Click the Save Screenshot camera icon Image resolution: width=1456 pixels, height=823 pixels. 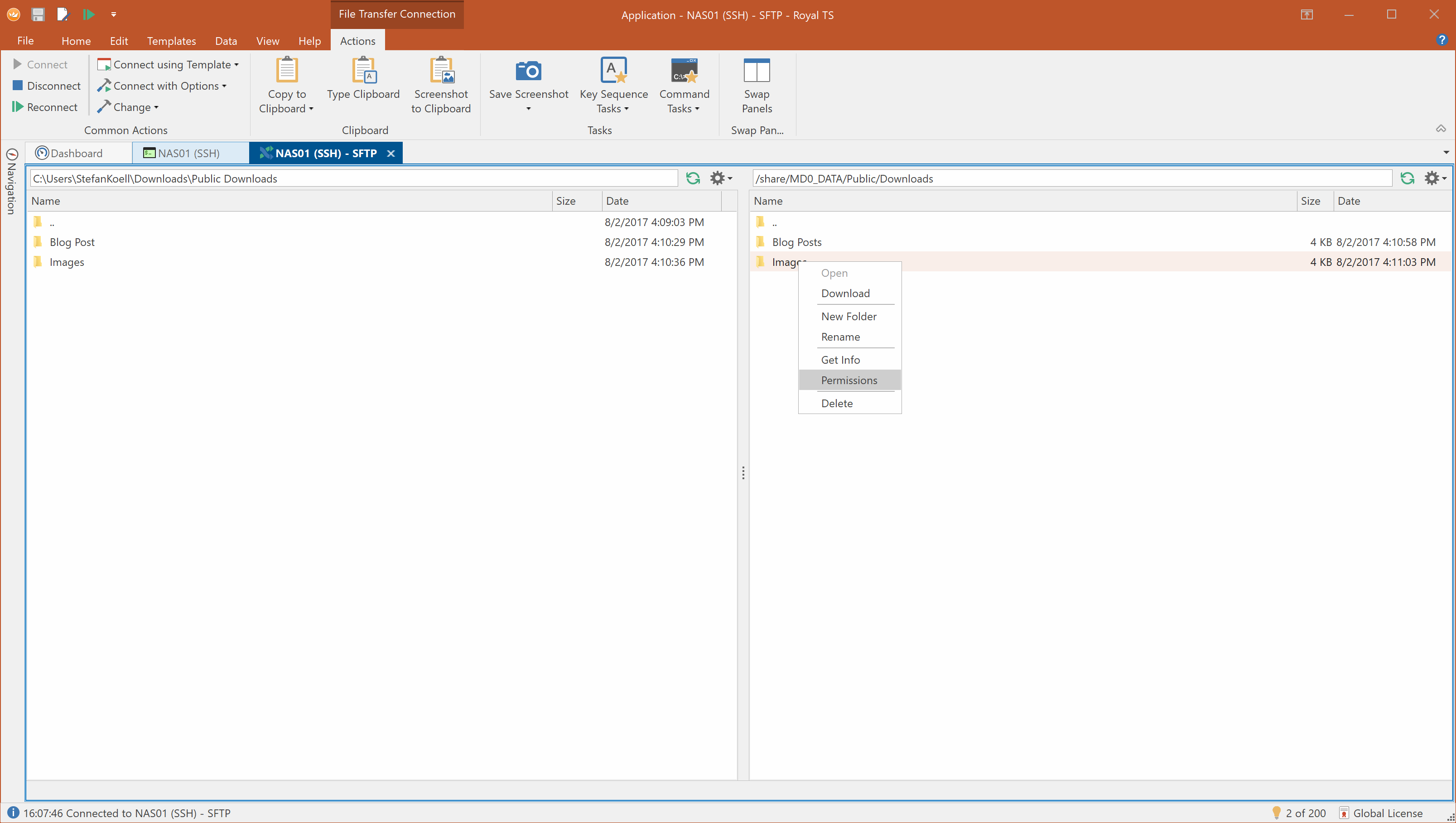[x=529, y=71]
